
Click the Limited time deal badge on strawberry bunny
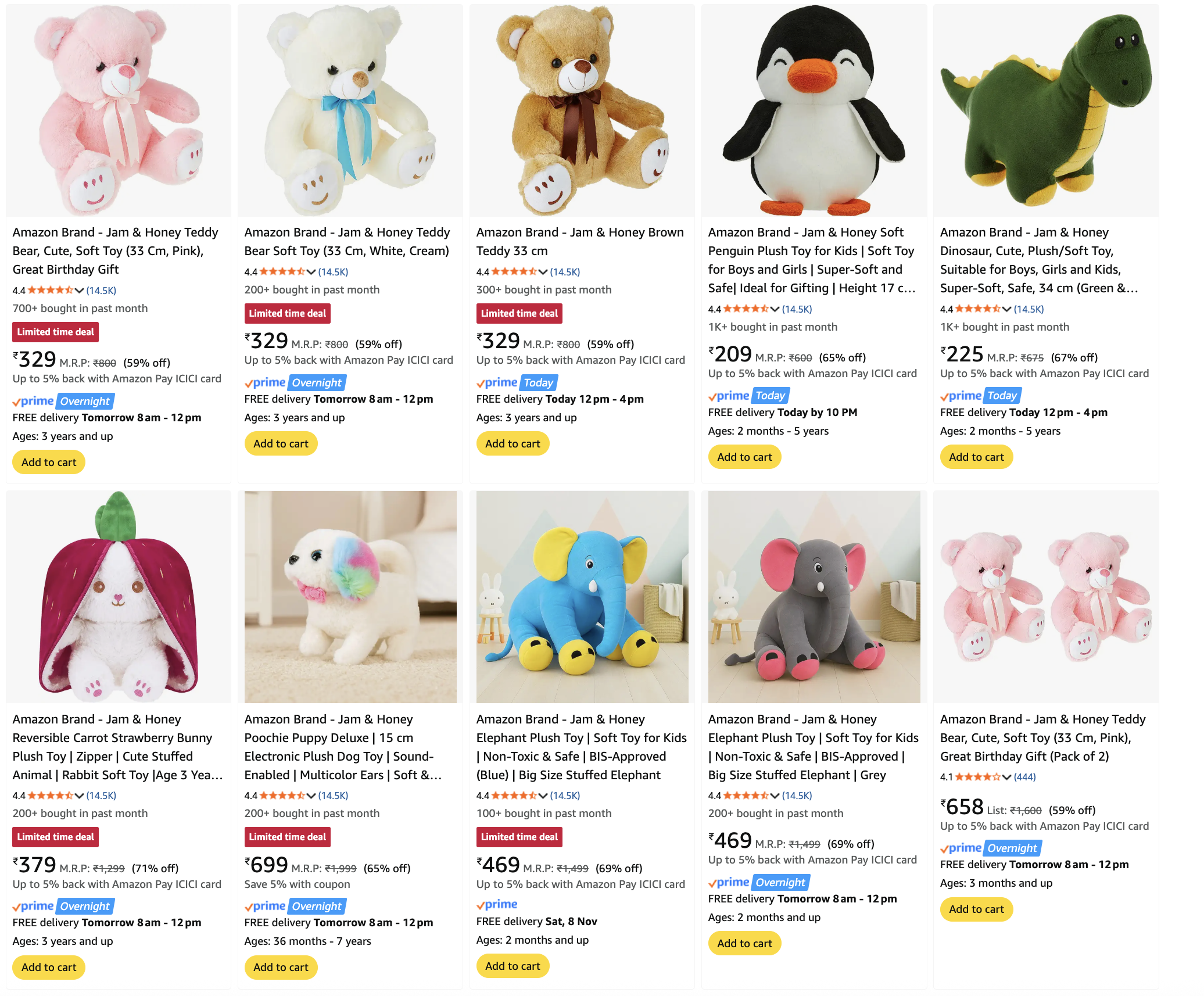[56, 837]
